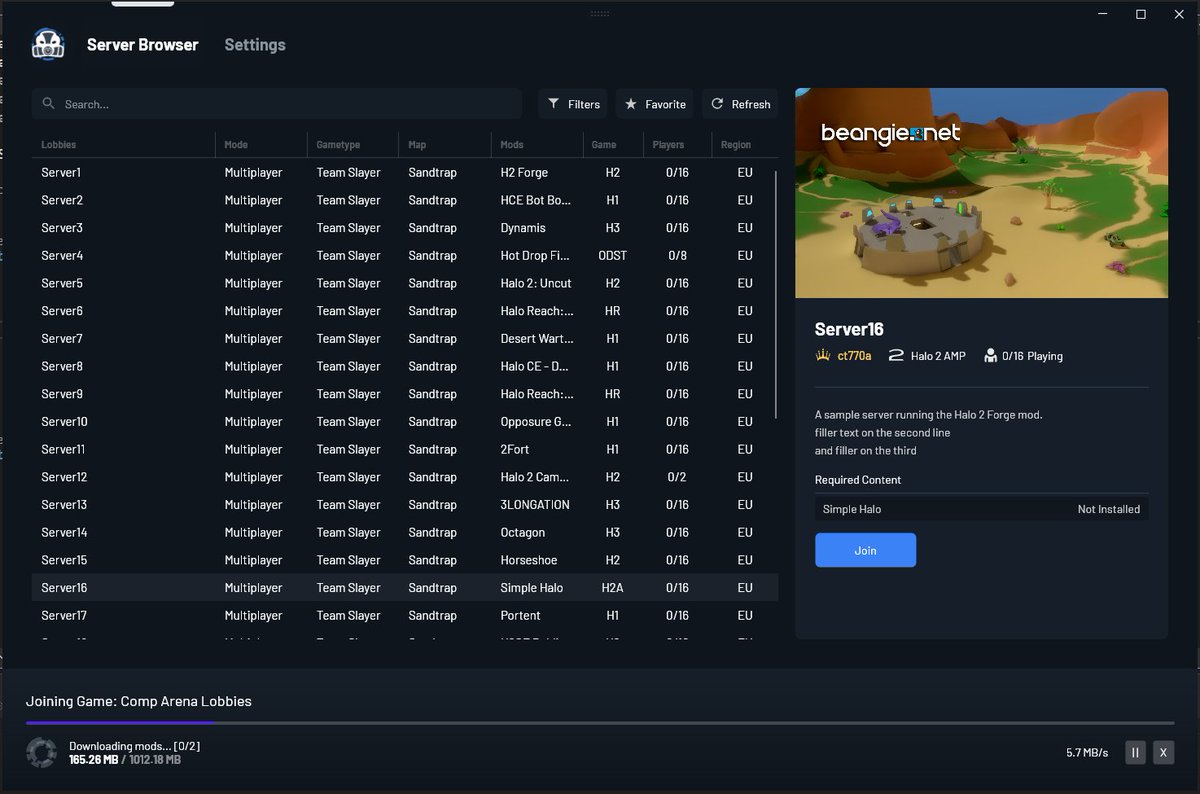Click the 5.7 MB/s download speed
1200x794 pixels.
click(1087, 753)
